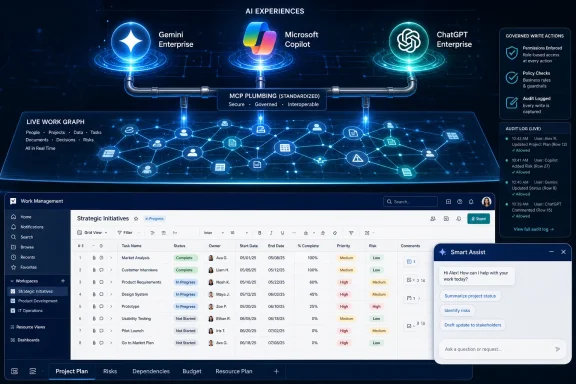Click Draft update to stakeholders suggestion
This screenshot has width=576, height=384.
(x=472, y=325)
